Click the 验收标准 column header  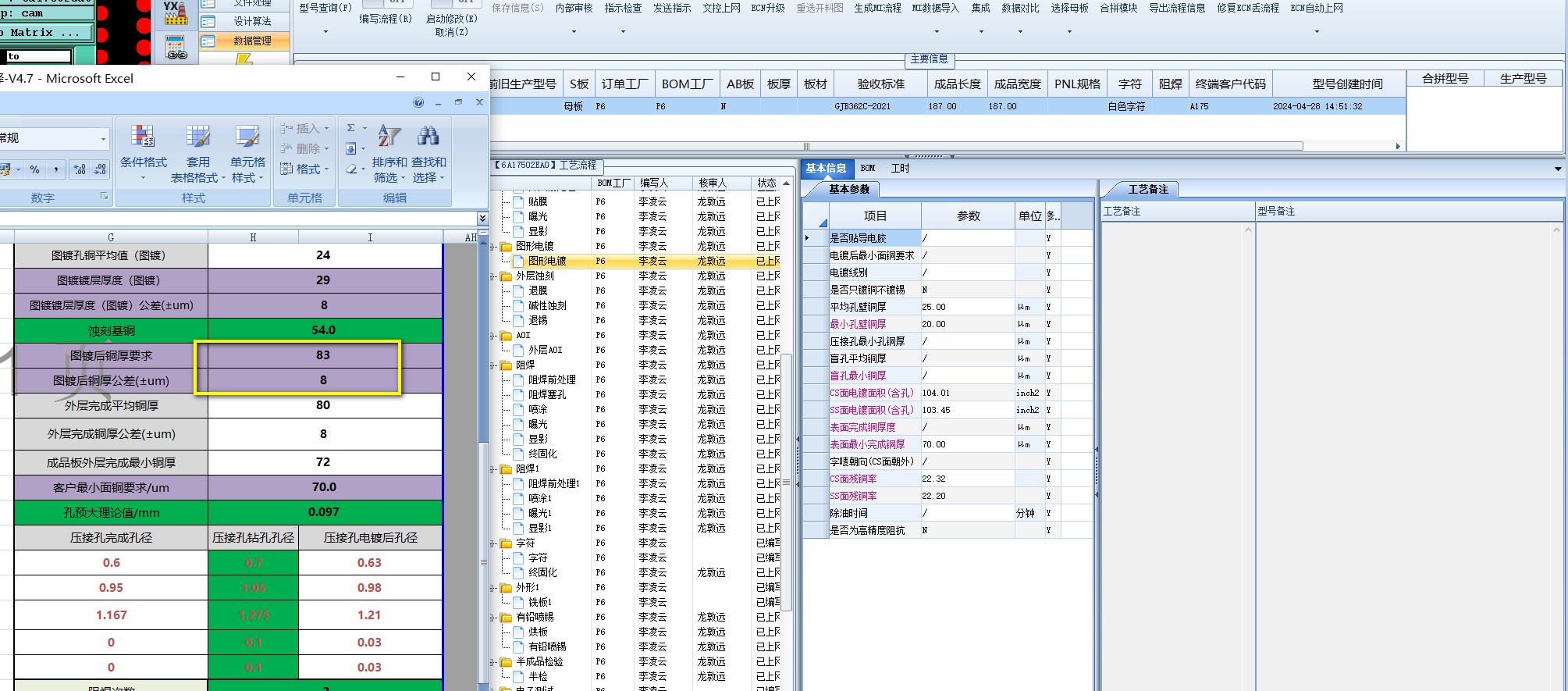click(880, 84)
